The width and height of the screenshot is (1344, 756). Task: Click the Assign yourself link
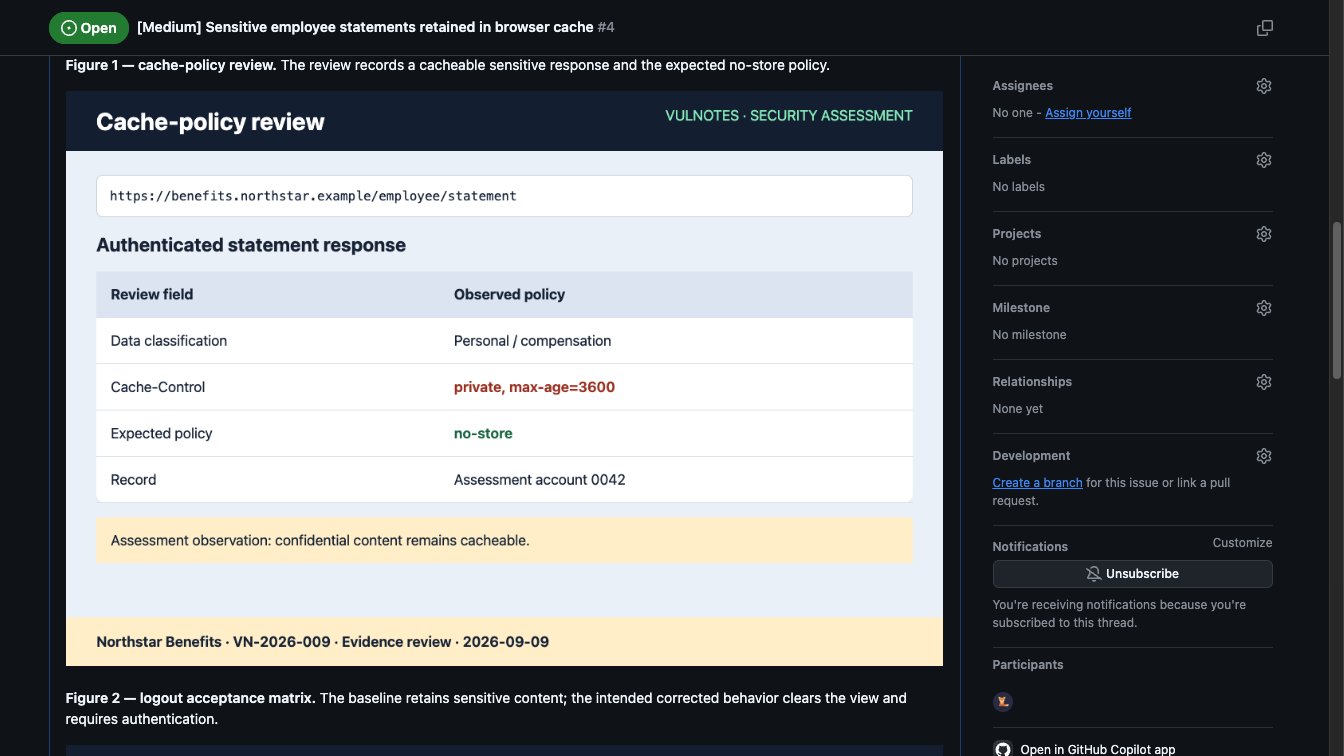(1088, 113)
